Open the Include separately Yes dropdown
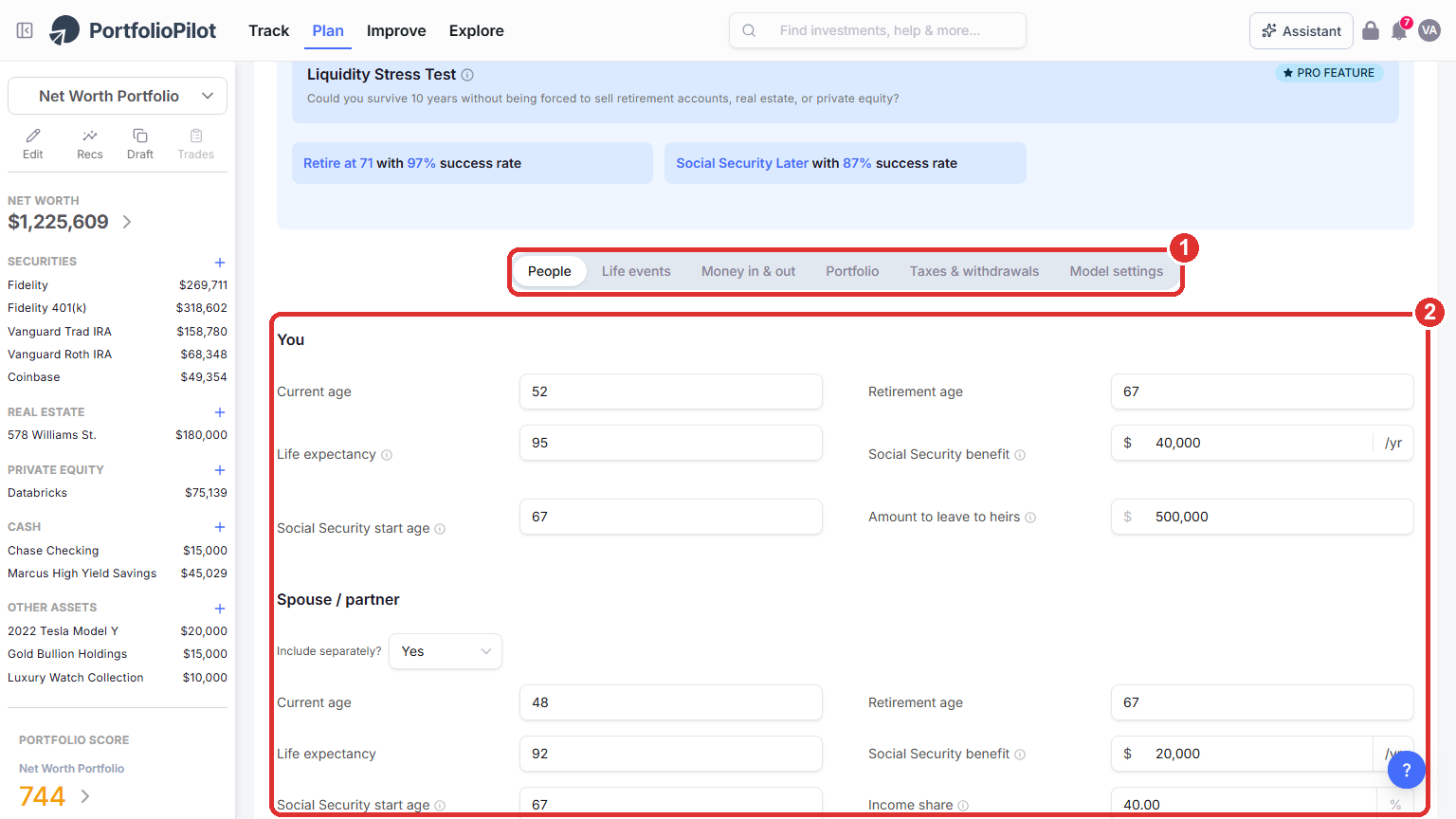The image size is (1456, 819). pos(446,651)
